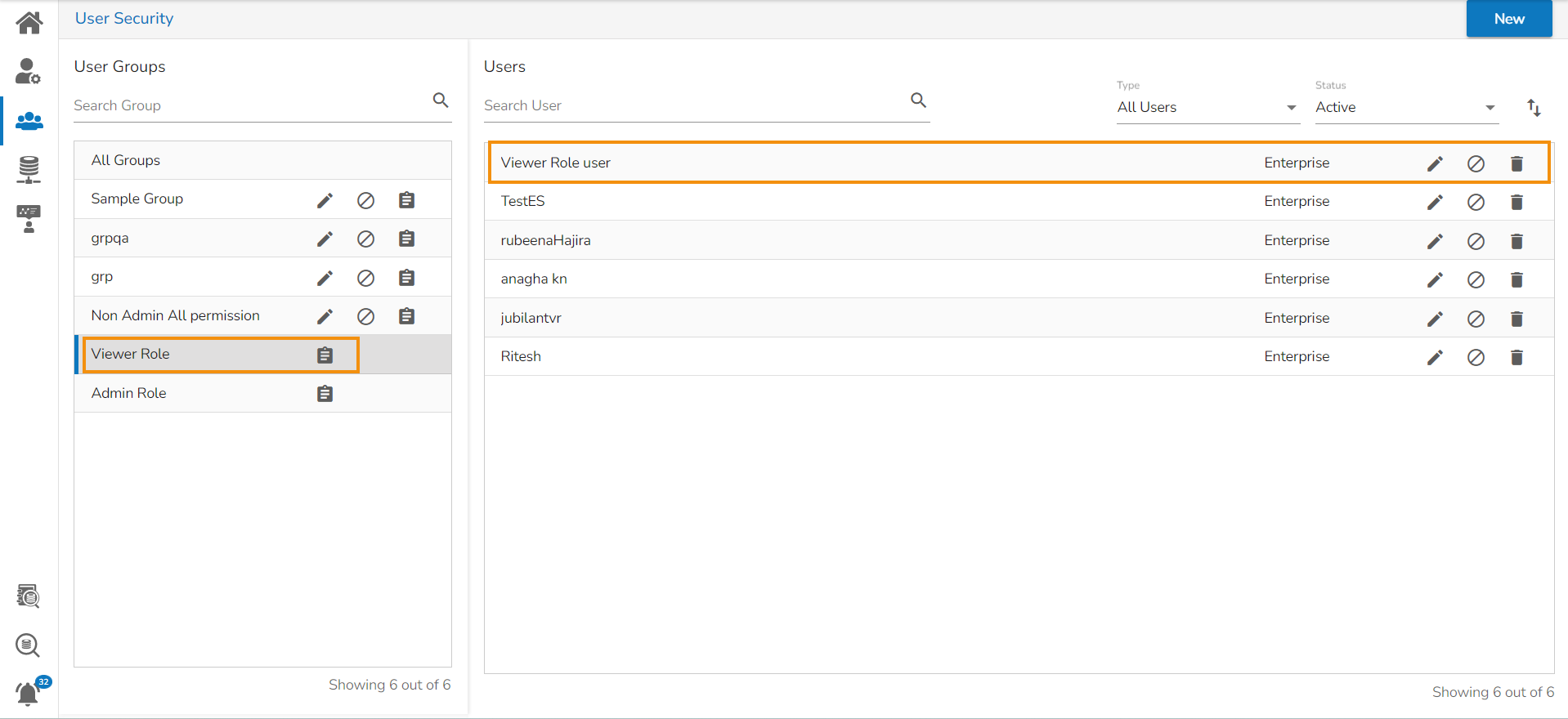Expand the Type All Users dropdown
1568x719 pixels.
pos(1207,108)
